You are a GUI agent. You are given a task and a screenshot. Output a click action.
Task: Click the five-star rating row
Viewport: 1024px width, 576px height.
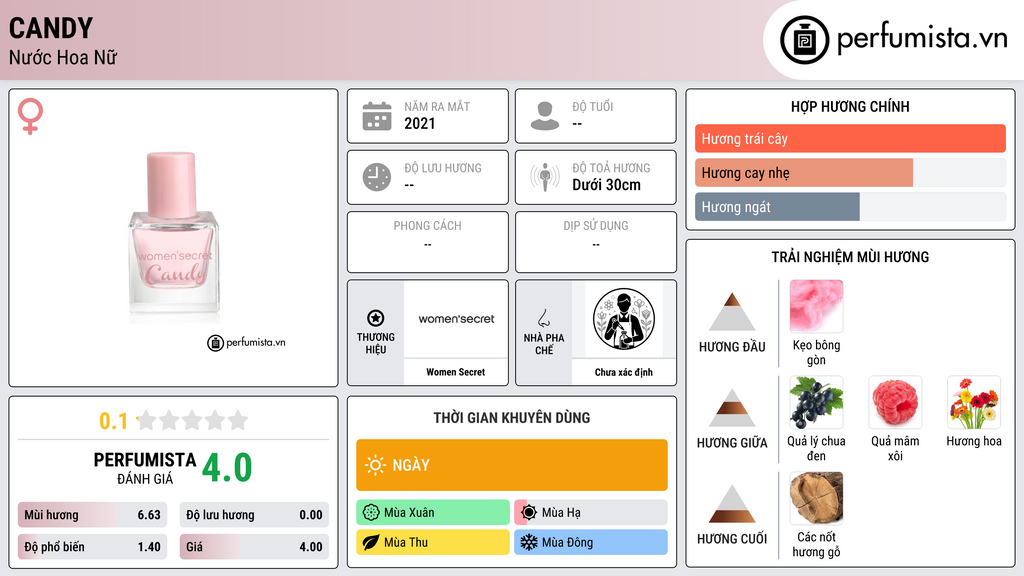point(192,420)
